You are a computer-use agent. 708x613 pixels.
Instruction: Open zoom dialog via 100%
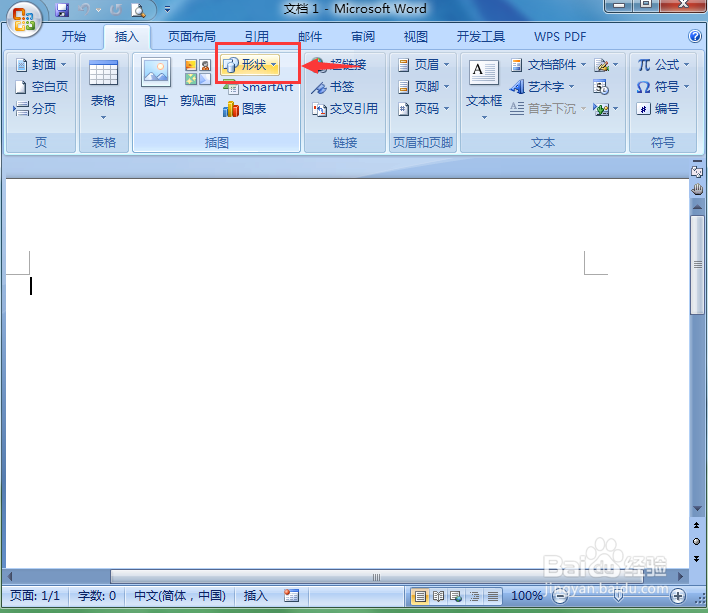(x=526, y=596)
